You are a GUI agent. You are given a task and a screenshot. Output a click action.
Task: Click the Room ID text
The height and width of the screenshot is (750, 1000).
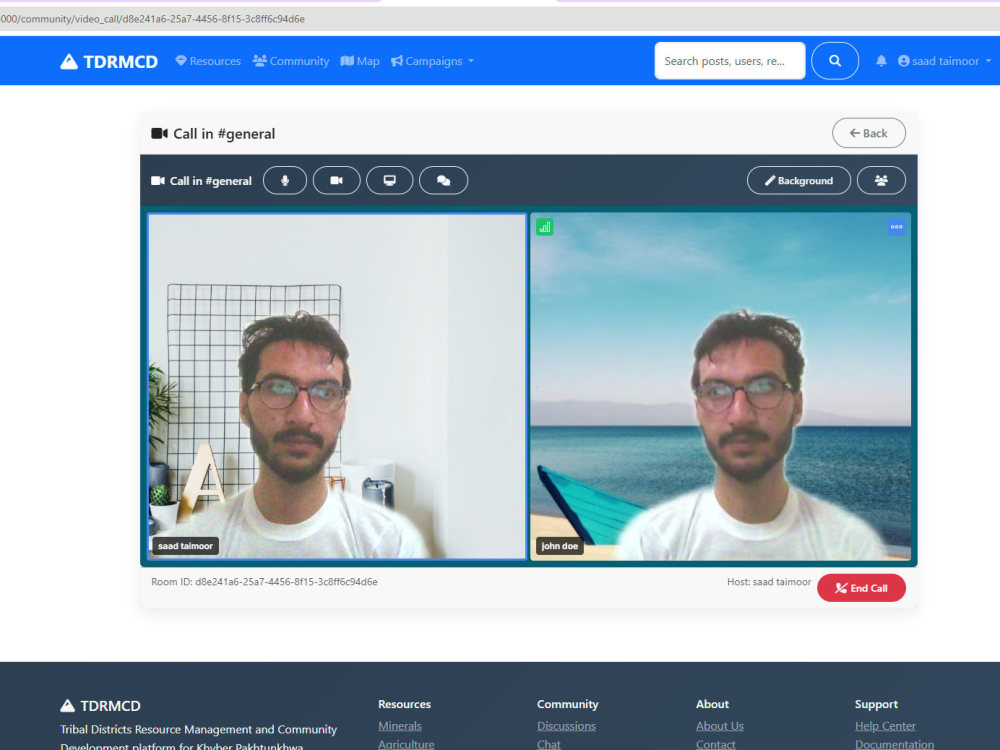click(x=264, y=582)
